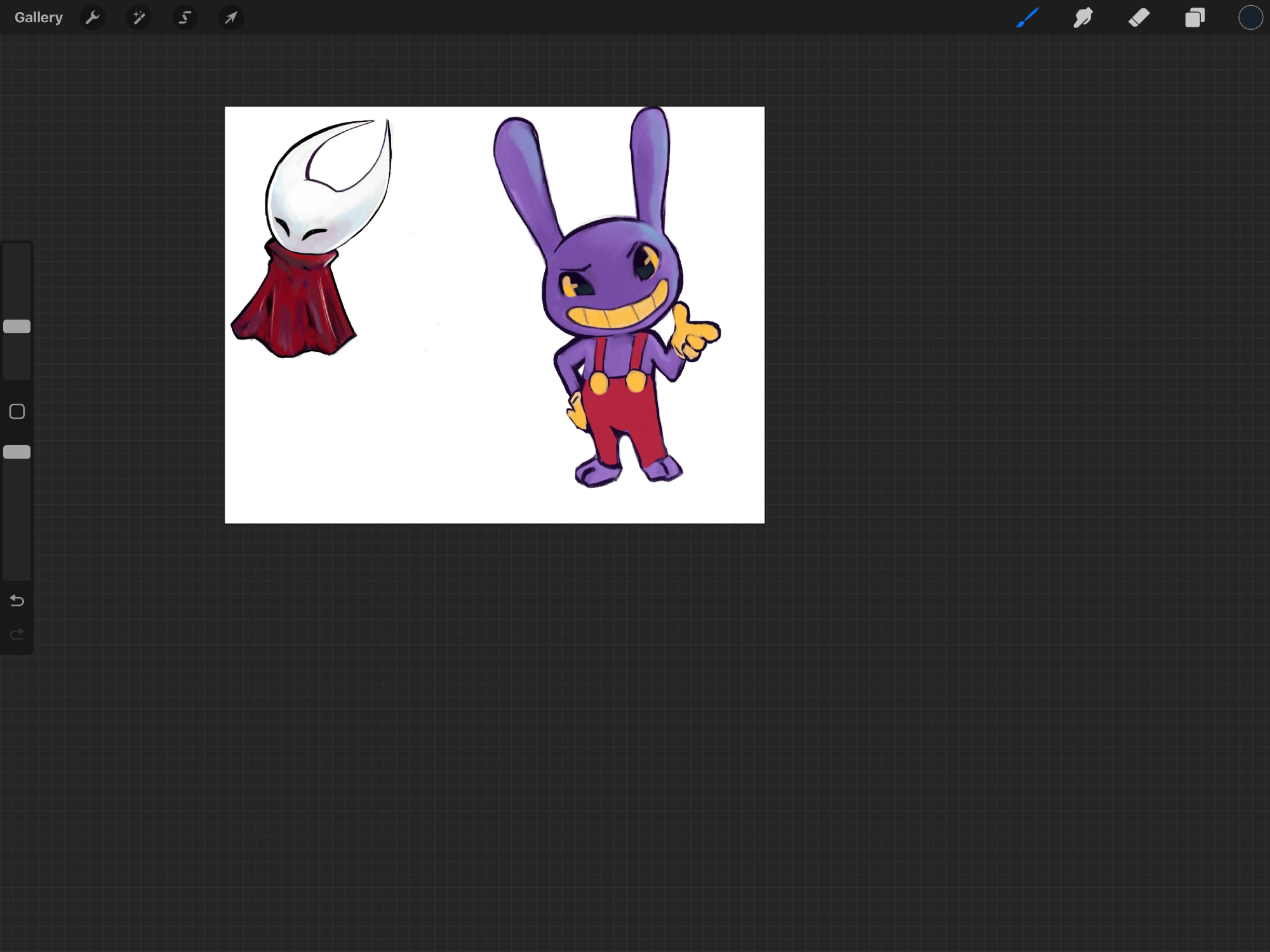Click the top of the brush size slider track
1270x952 pixels.
(x=17, y=251)
